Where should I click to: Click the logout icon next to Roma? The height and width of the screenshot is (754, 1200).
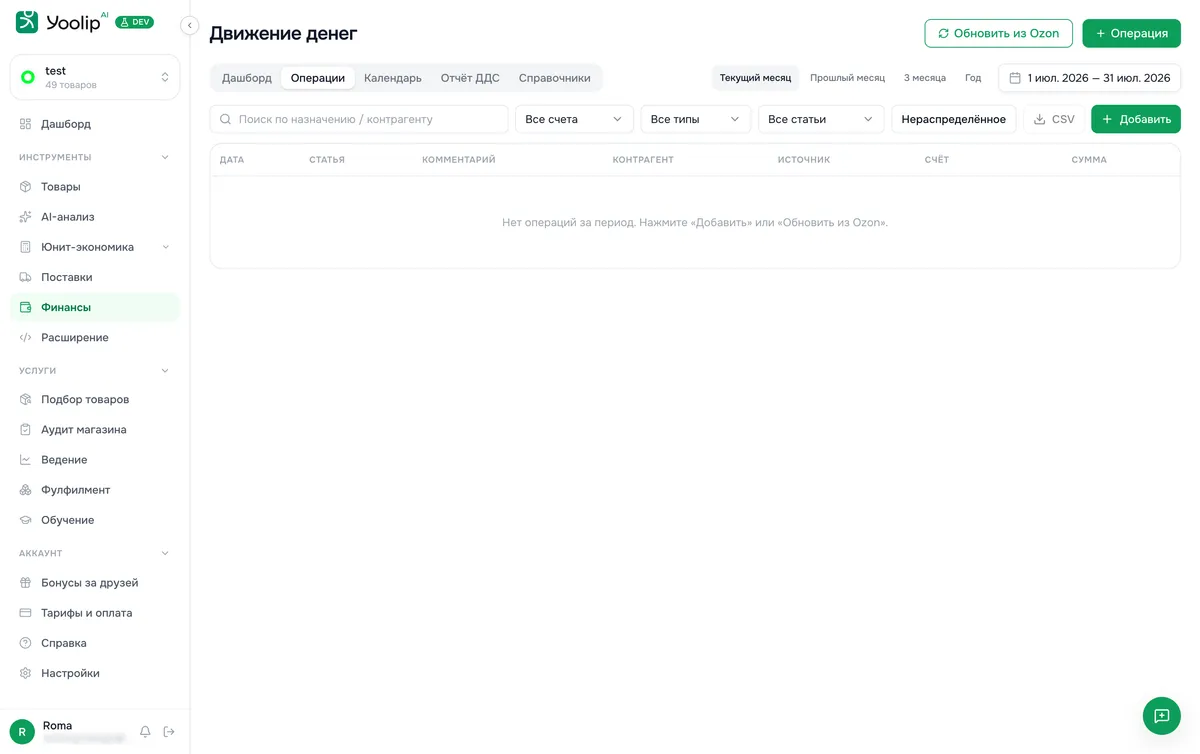169,732
